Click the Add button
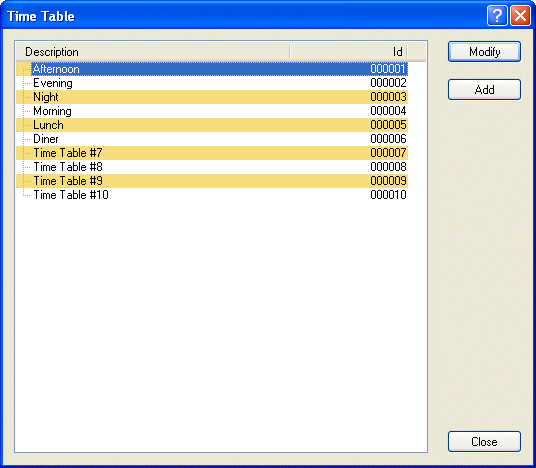 484,90
